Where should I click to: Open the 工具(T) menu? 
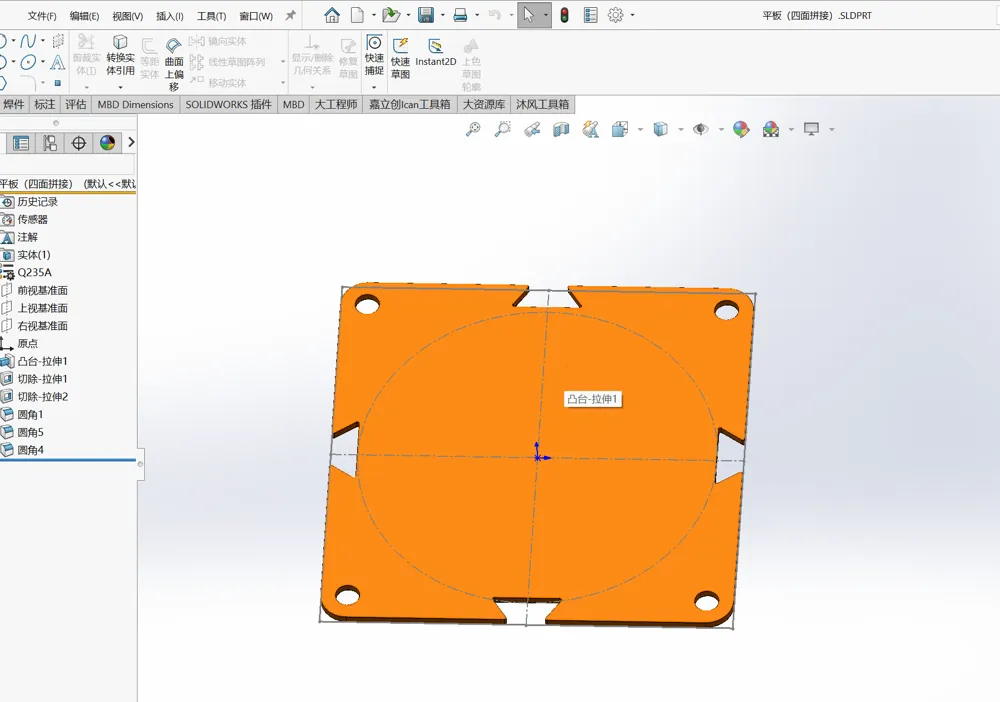[x=212, y=16]
